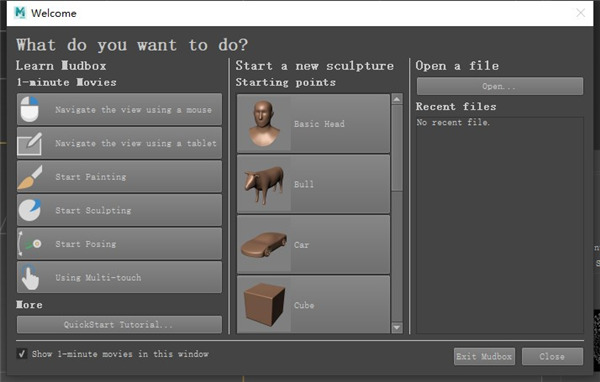
Task: Click Exit Mudbox button
Action: (484, 356)
